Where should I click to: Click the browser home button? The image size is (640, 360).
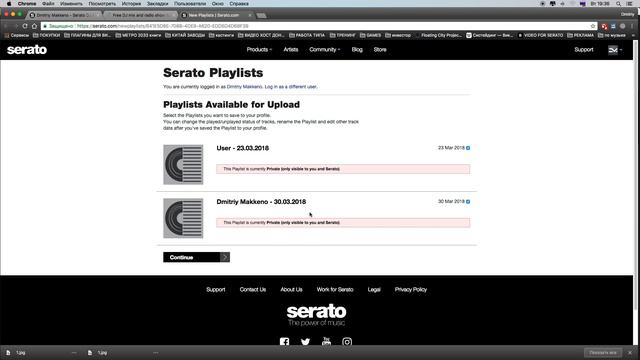click(34, 26)
